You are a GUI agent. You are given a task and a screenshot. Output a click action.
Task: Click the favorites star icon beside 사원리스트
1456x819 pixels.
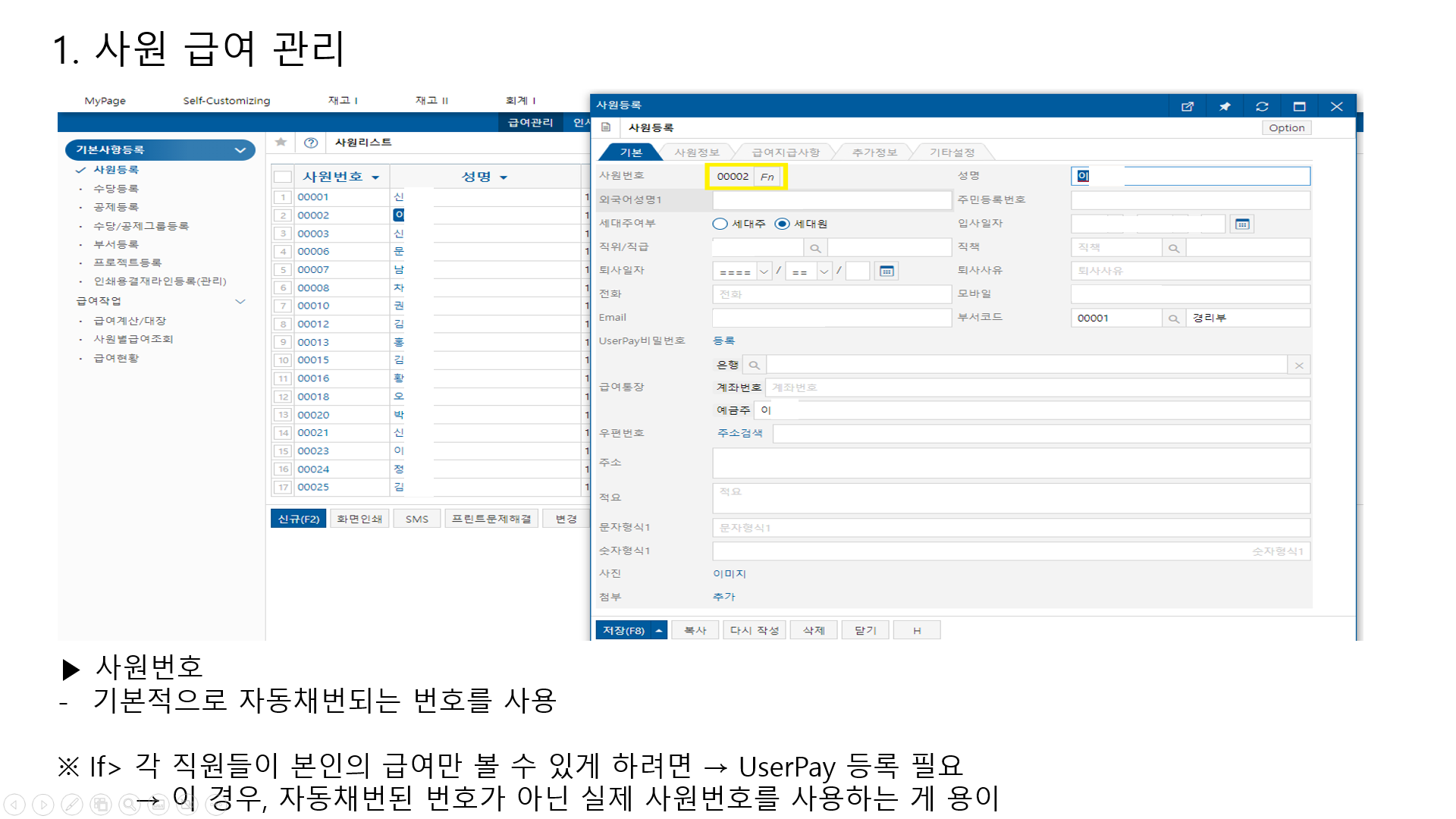(x=281, y=142)
